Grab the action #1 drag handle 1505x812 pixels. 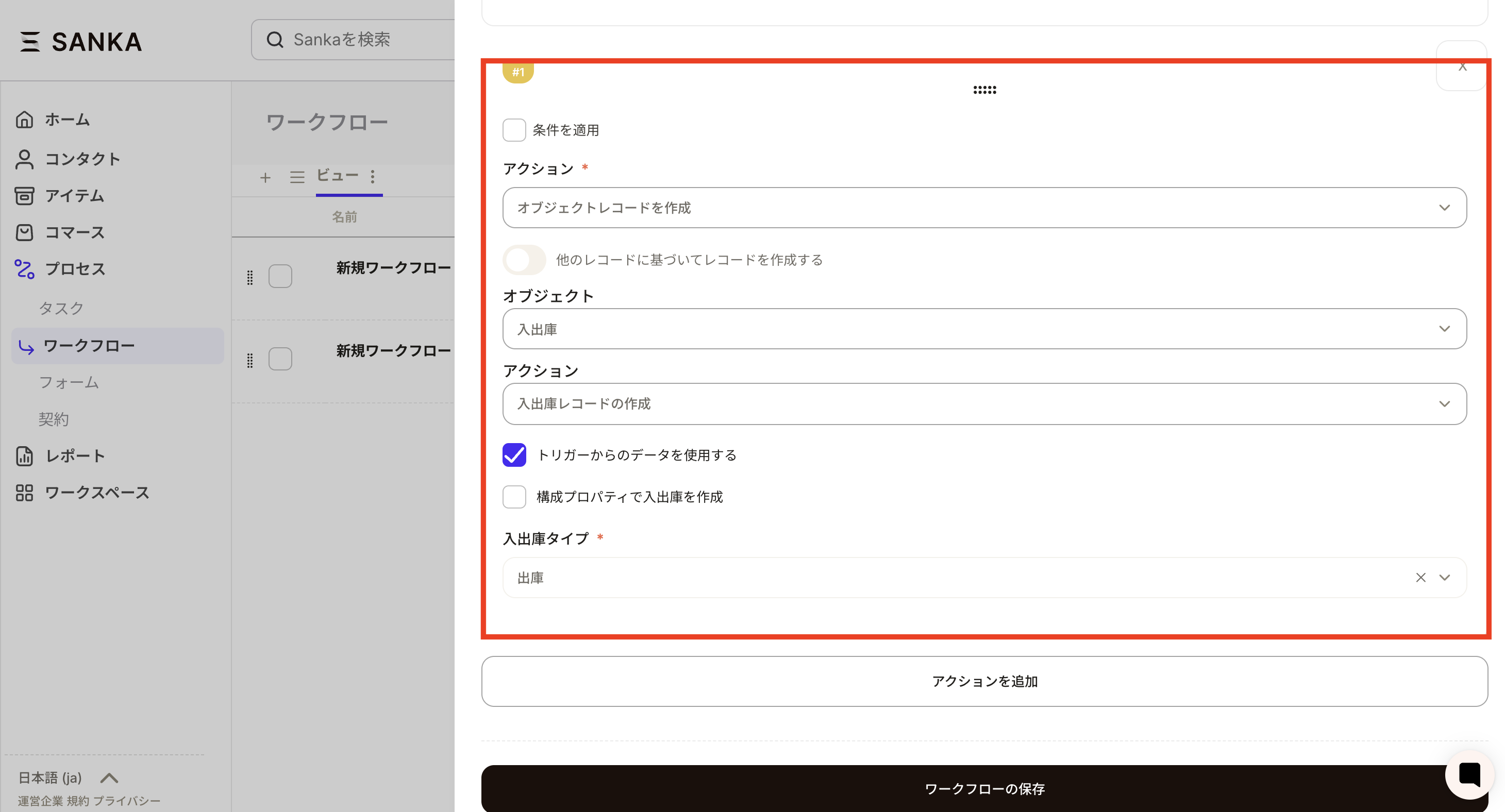pos(984,90)
